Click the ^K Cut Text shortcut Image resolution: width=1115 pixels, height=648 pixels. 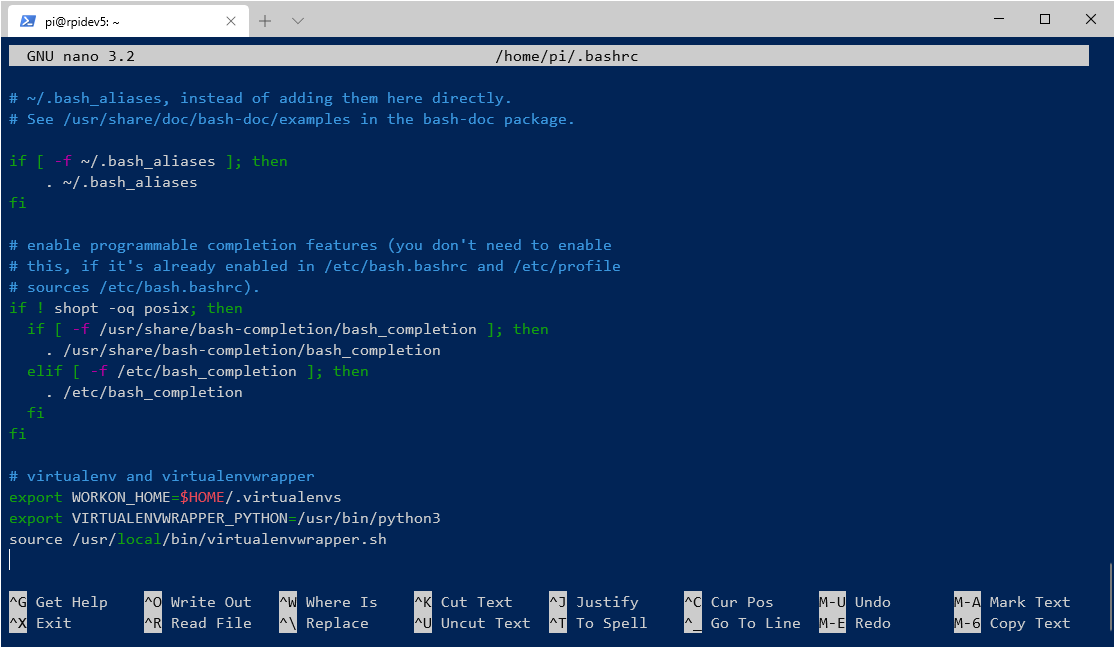click(x=463, y=602)
